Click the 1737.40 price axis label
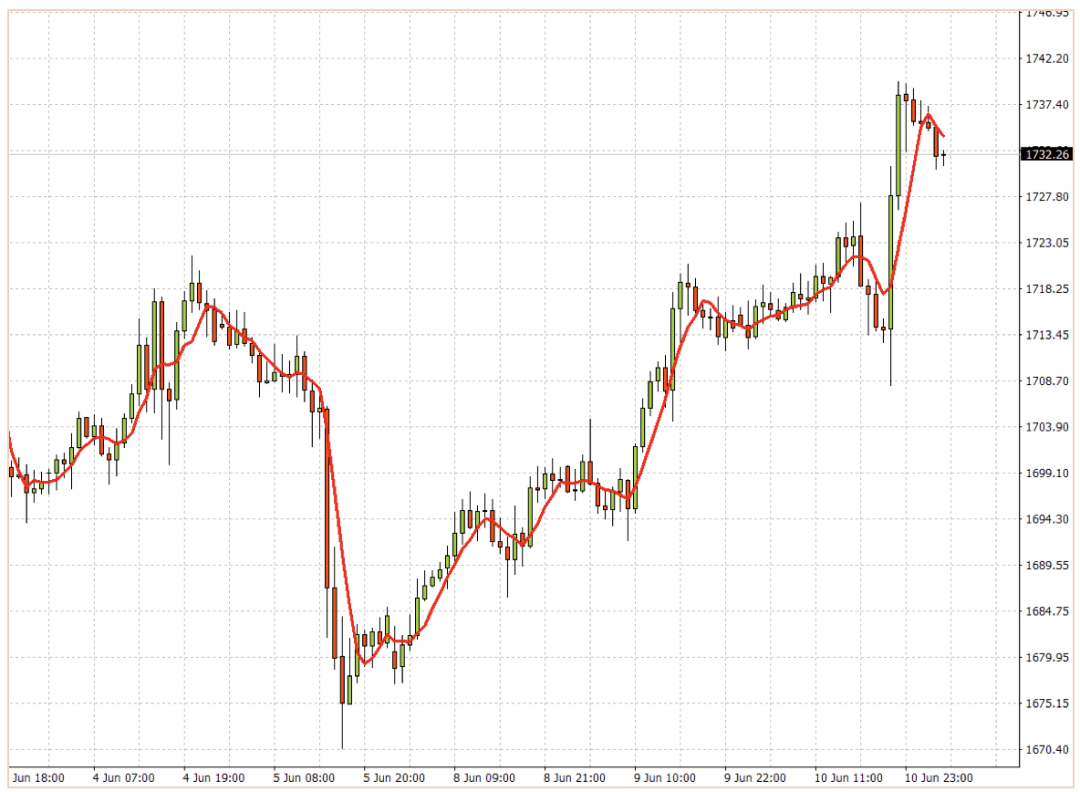Screen dimensions: 1080x792 tap(1048, 105)
